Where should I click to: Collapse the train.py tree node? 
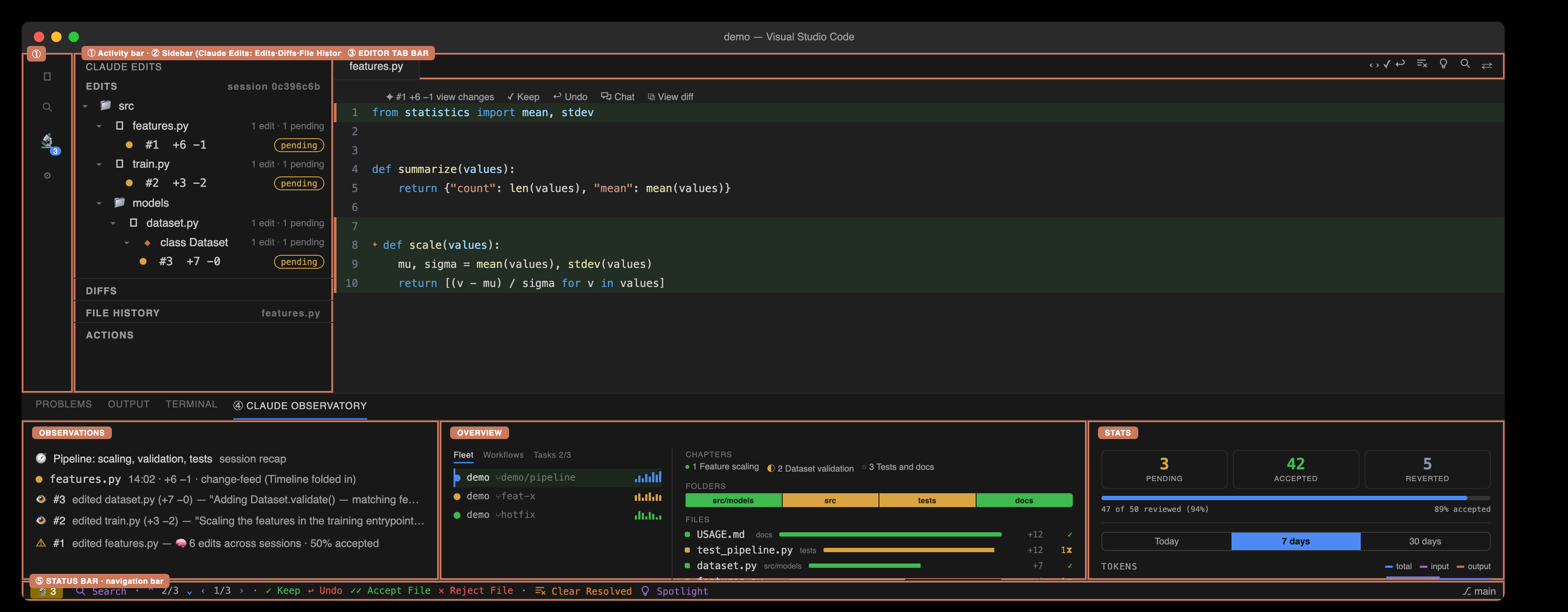tap(99, 164)
